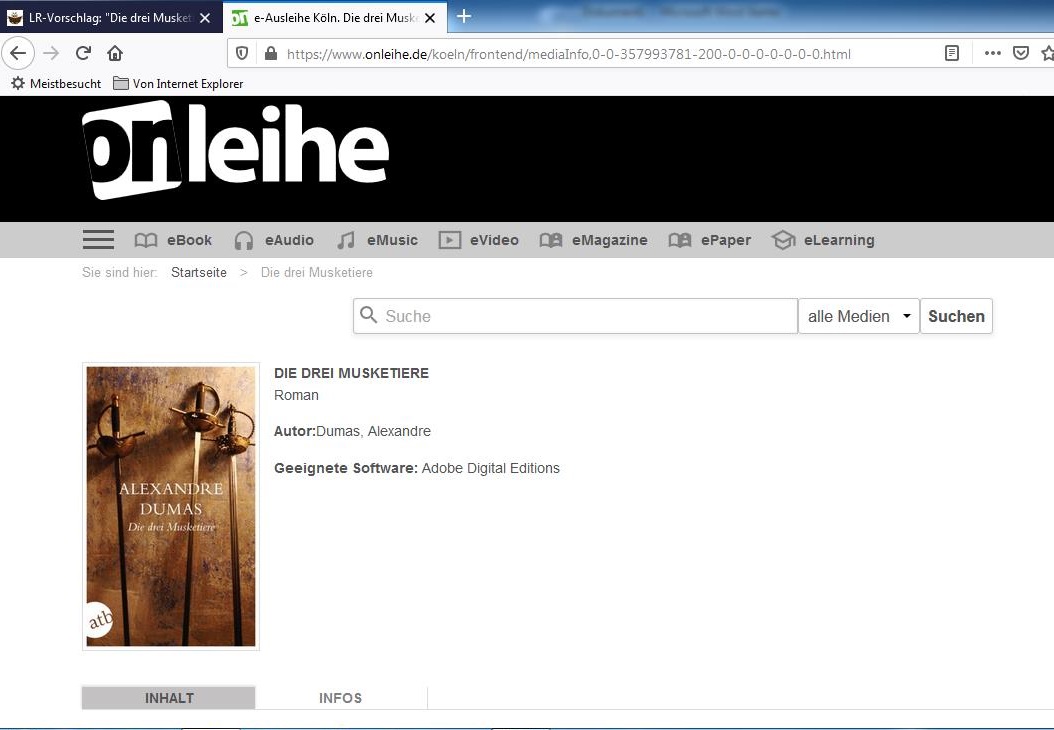Image resolution: width=1054 pixels, height=730 pixels.
Task: Open page actions three-dot menu
Action: pos(992,54)
